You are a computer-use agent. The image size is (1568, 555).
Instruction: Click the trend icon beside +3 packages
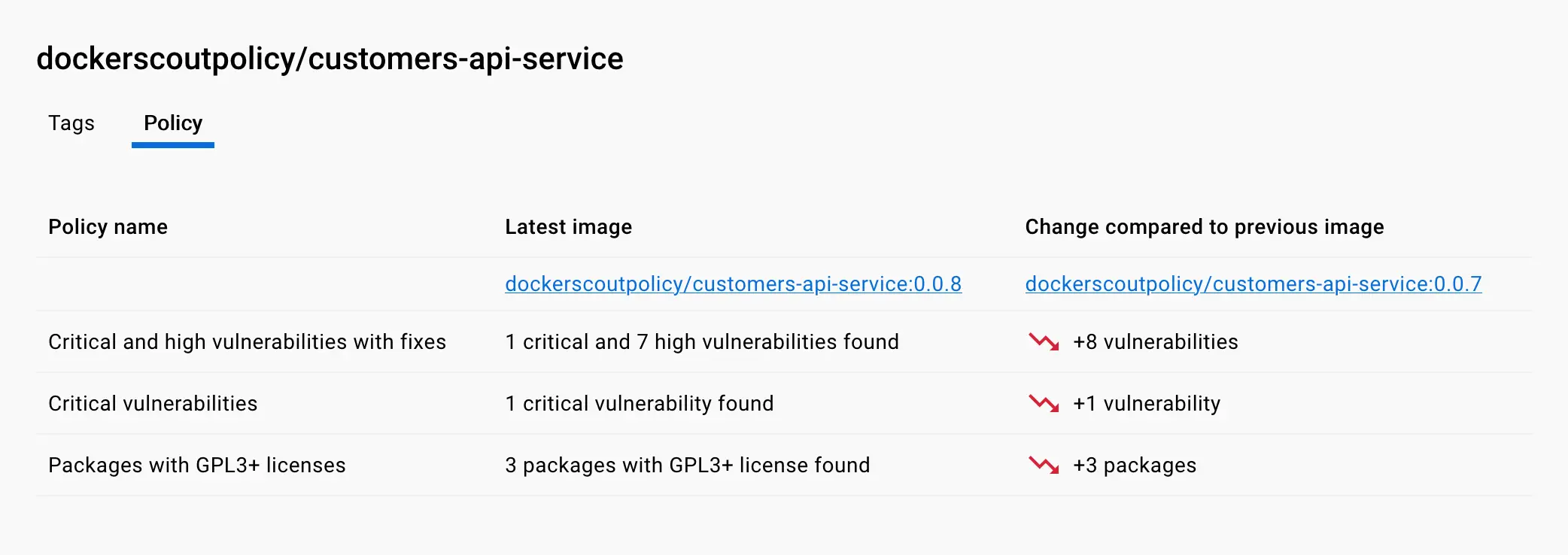(1044, 466)
